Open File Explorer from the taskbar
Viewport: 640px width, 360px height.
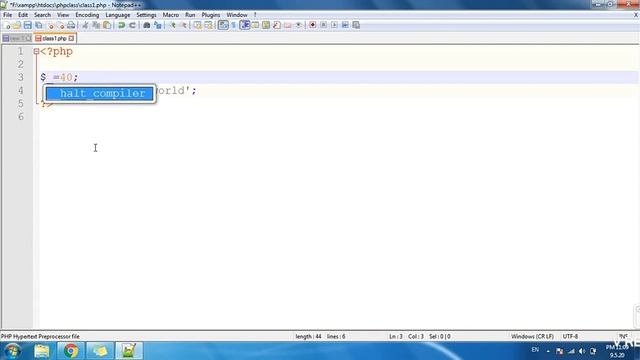(42, 351)
